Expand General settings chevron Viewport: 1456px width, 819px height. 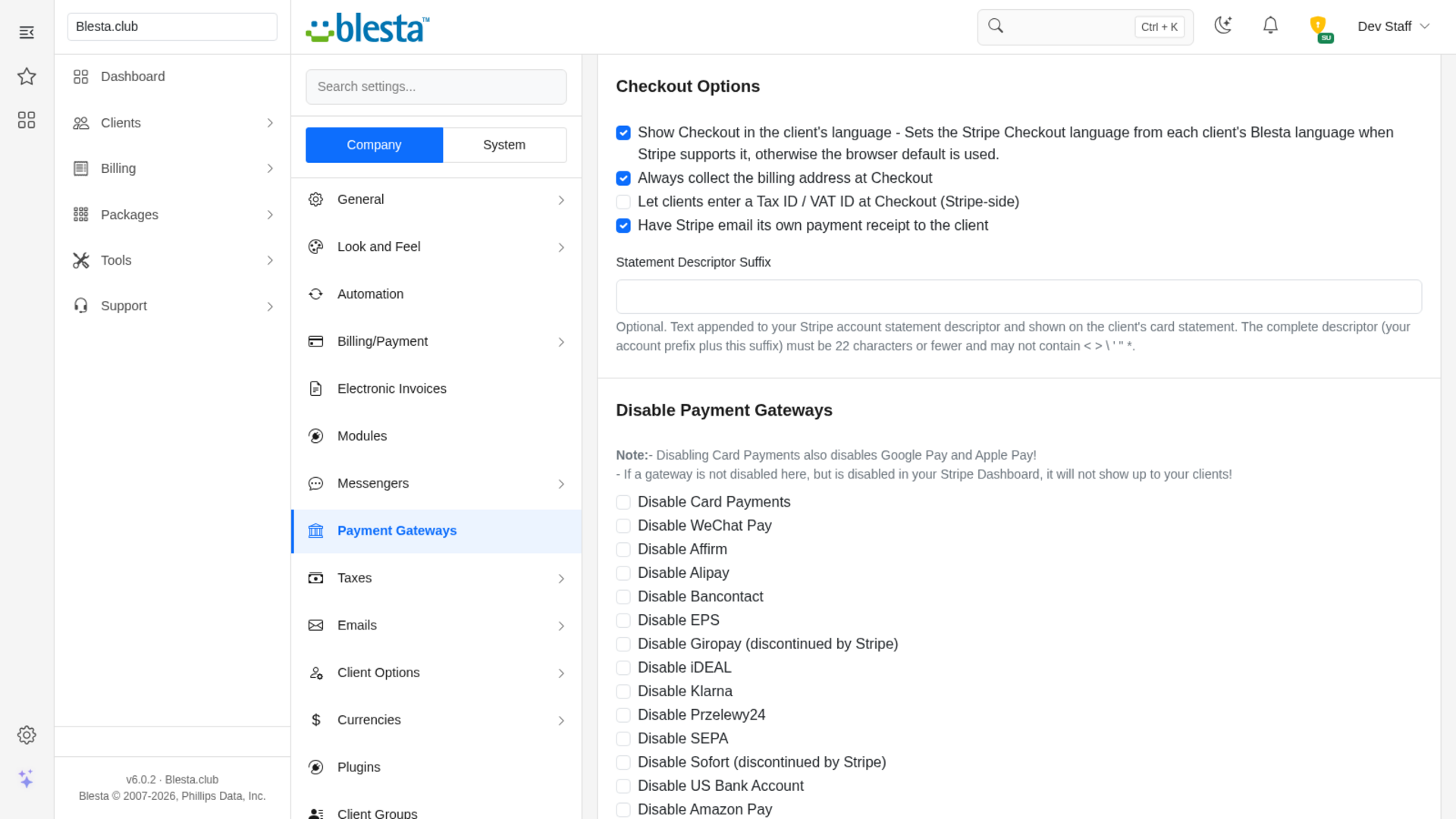coord(561,200)
